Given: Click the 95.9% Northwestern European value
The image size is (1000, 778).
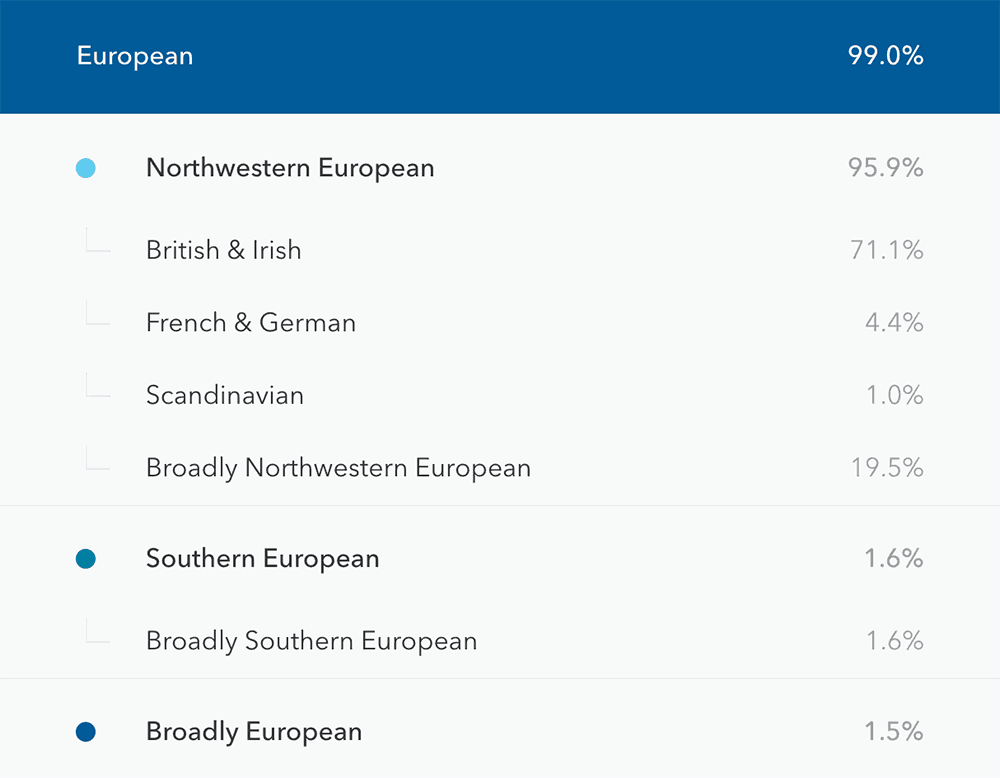Looking at the screenshot, I should click(885, 168).
